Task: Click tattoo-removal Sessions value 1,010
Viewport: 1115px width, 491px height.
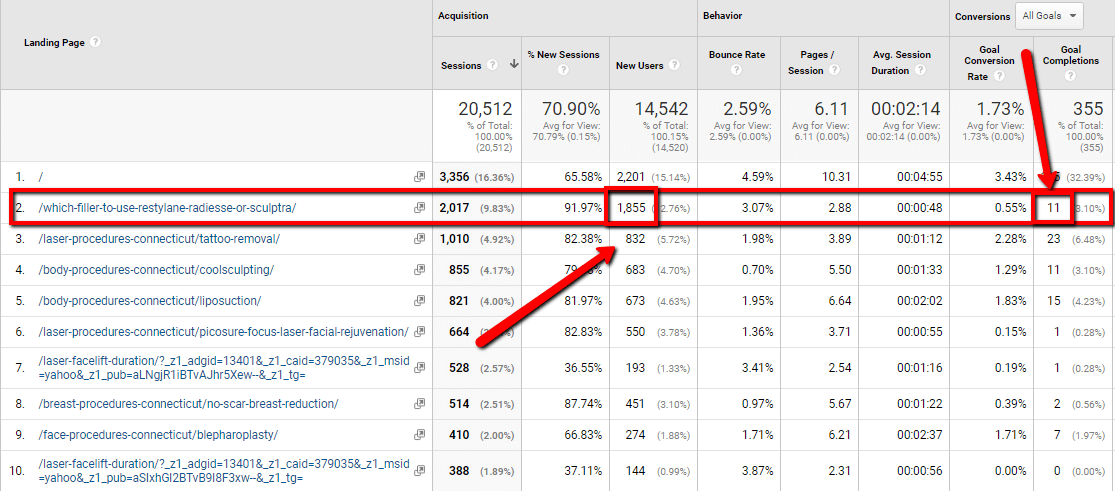Action: pos(454,239)
